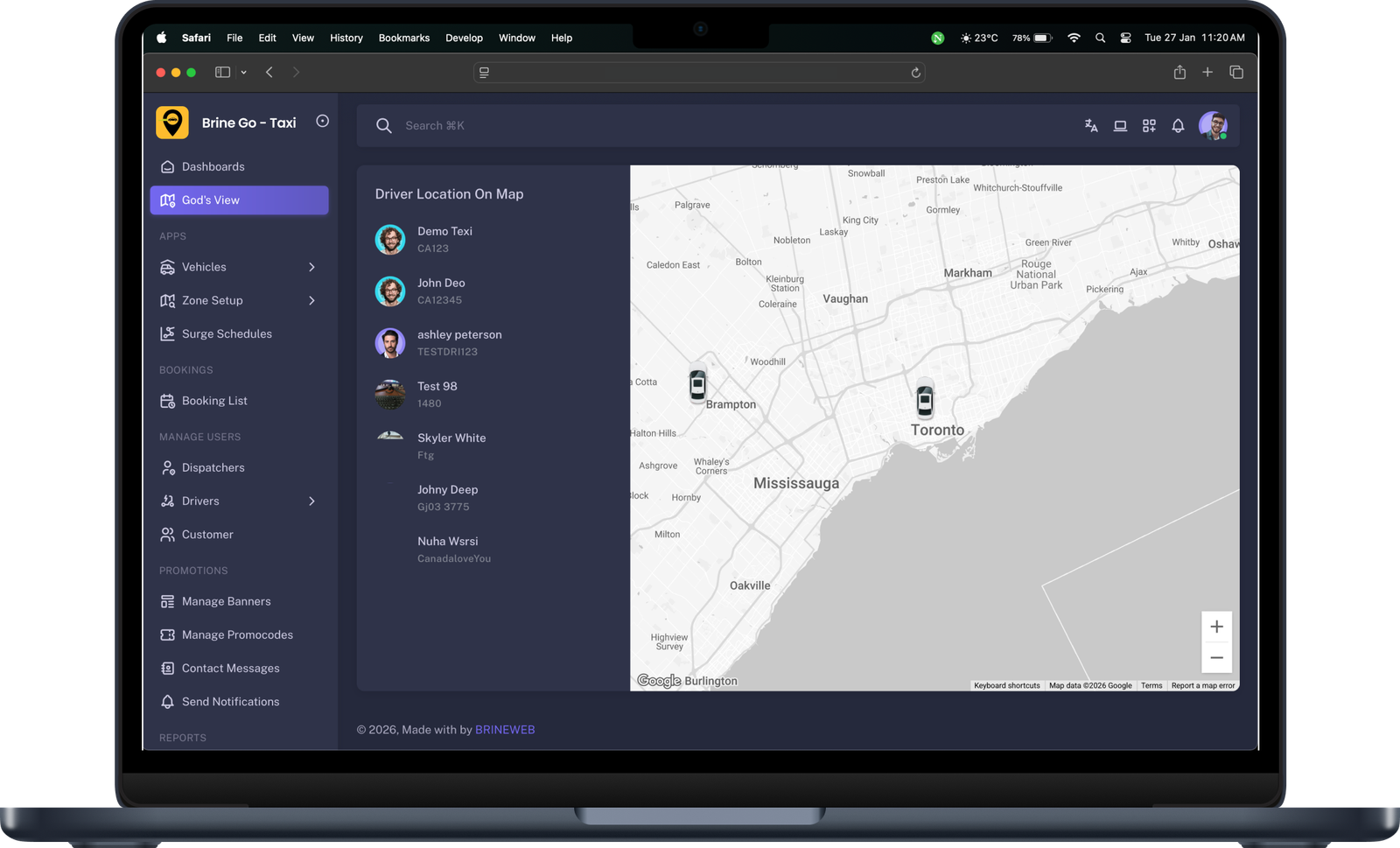Go back in Safari

[269, 73]
